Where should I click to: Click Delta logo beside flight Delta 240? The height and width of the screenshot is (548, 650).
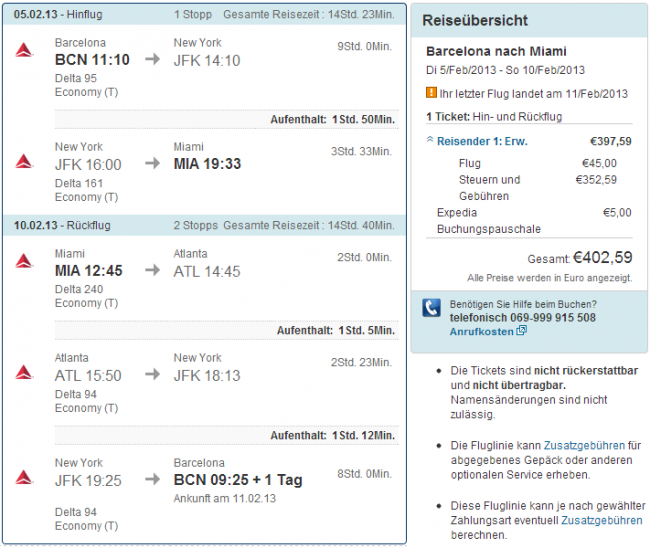pos(26,262)
